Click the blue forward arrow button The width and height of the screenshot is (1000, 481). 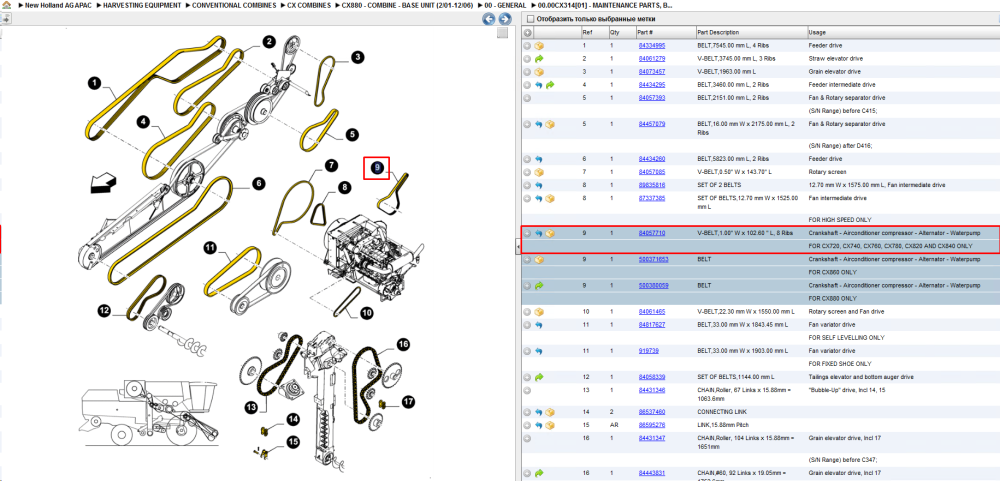point(503,19)
